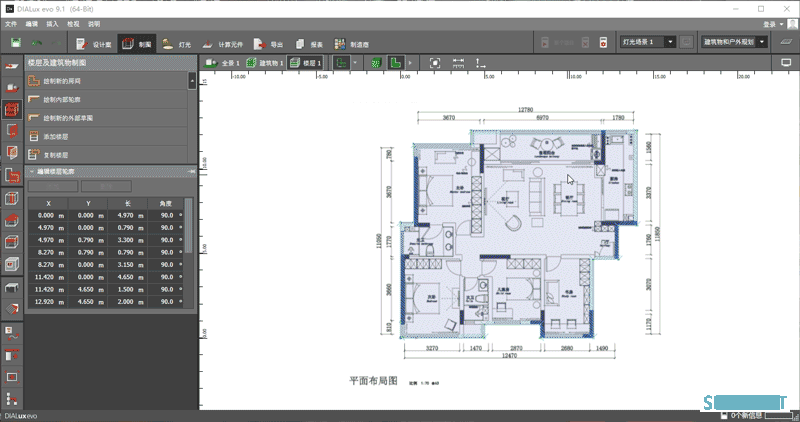Click the room elements sidebar icon
800x422 pixels.
click(12, 175)
